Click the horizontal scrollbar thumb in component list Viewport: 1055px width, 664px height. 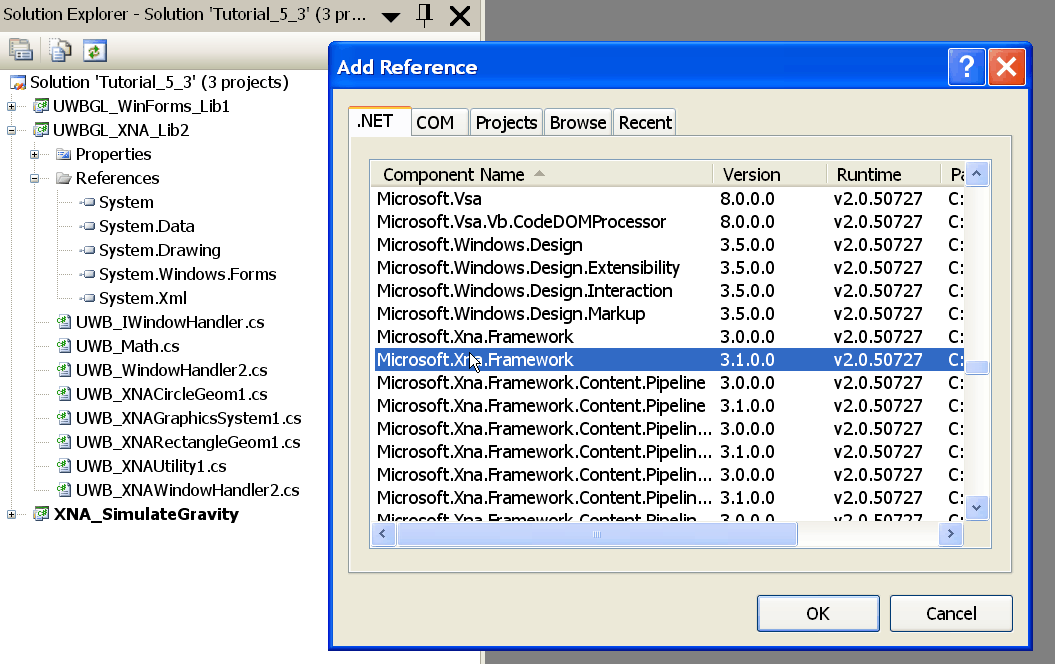(596, 535)
